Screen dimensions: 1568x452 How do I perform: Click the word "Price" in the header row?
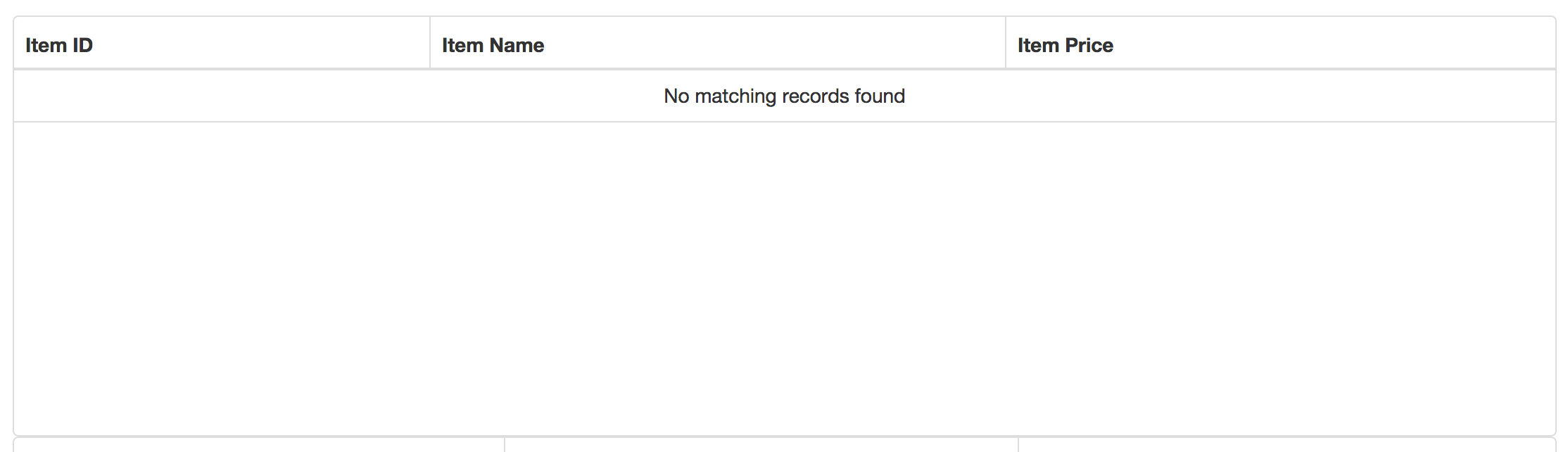coord(1089,45)
